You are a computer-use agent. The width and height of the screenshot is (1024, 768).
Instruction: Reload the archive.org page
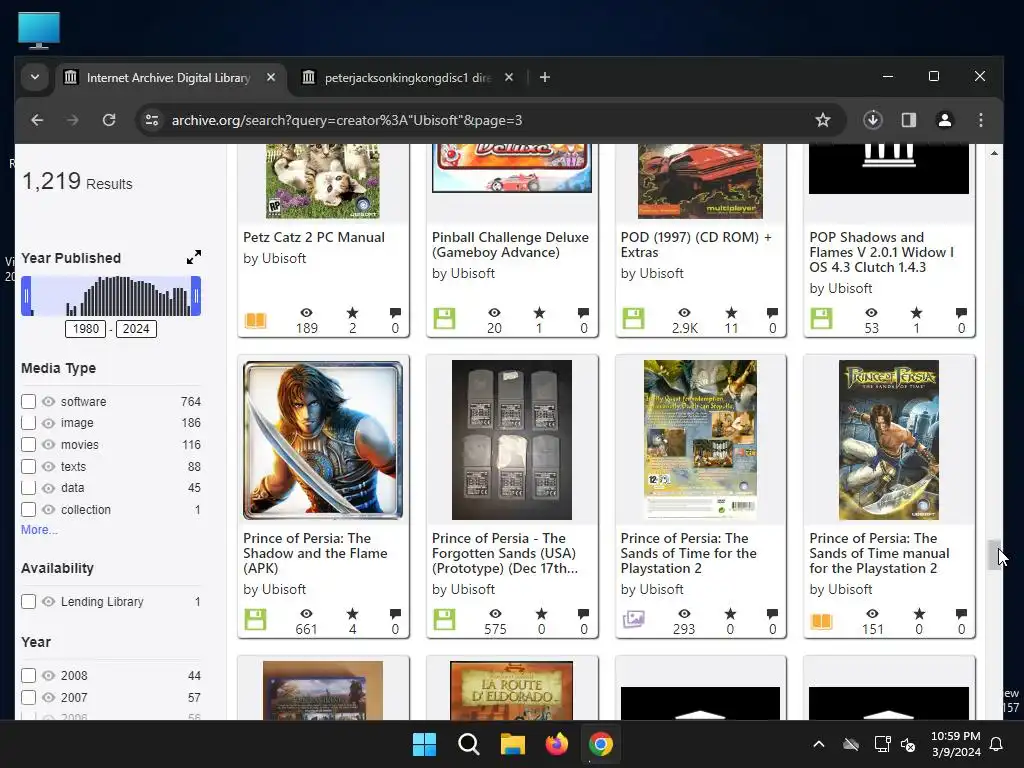click(x=109, y=120)
